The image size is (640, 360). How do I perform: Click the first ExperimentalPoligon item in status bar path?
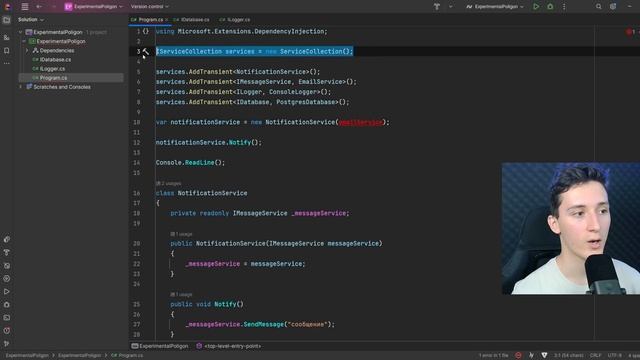pyautogui.click(x=27, y=356)
